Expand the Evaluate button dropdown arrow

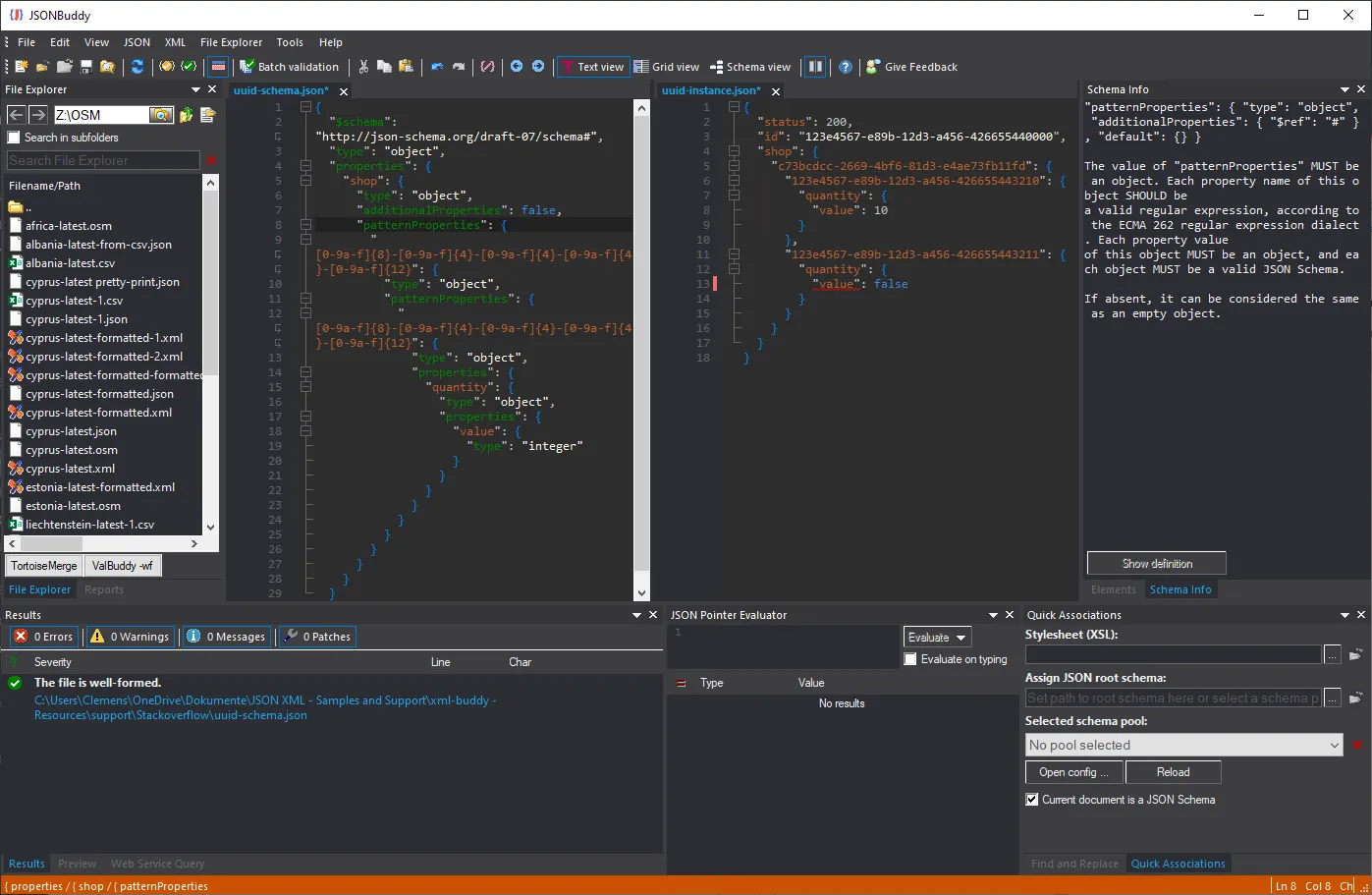(x=961, y=638)
